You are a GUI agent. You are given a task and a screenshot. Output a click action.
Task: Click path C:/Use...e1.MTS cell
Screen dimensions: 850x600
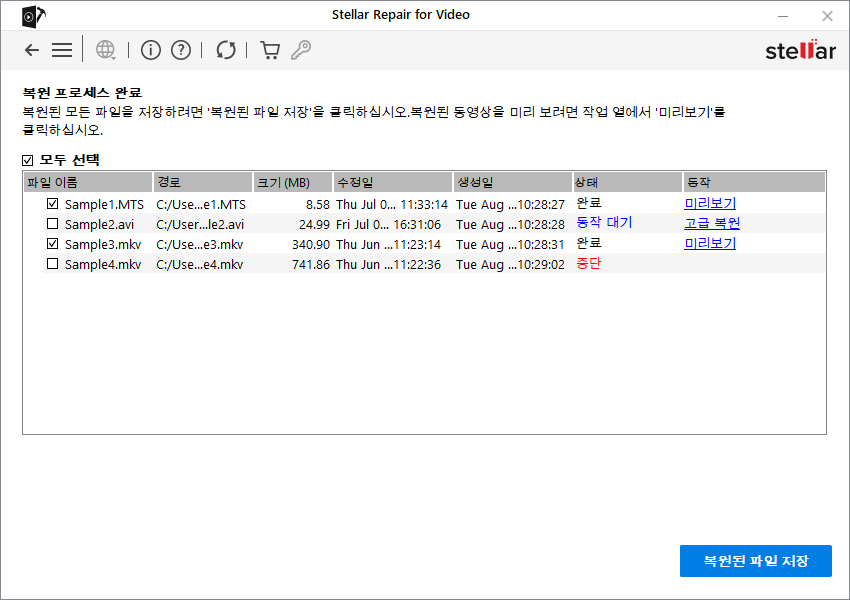point(201,204)
